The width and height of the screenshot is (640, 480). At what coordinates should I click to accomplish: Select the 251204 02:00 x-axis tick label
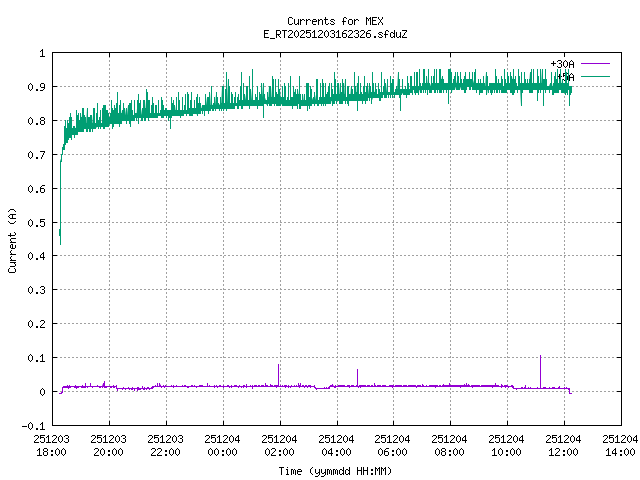coord(279,445)
